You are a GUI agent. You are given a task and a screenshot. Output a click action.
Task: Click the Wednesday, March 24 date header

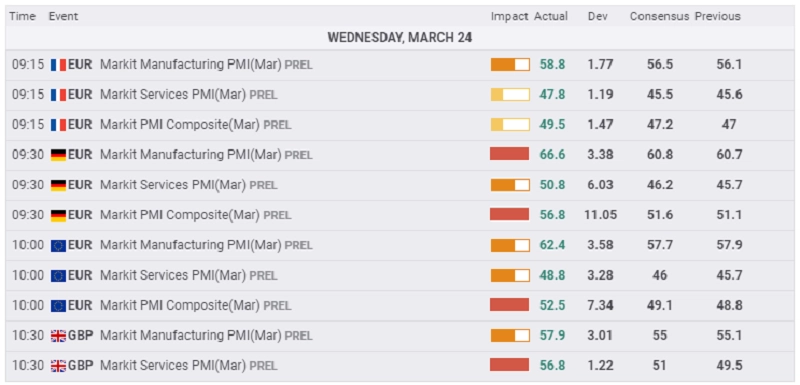click(x=399, y=38)
